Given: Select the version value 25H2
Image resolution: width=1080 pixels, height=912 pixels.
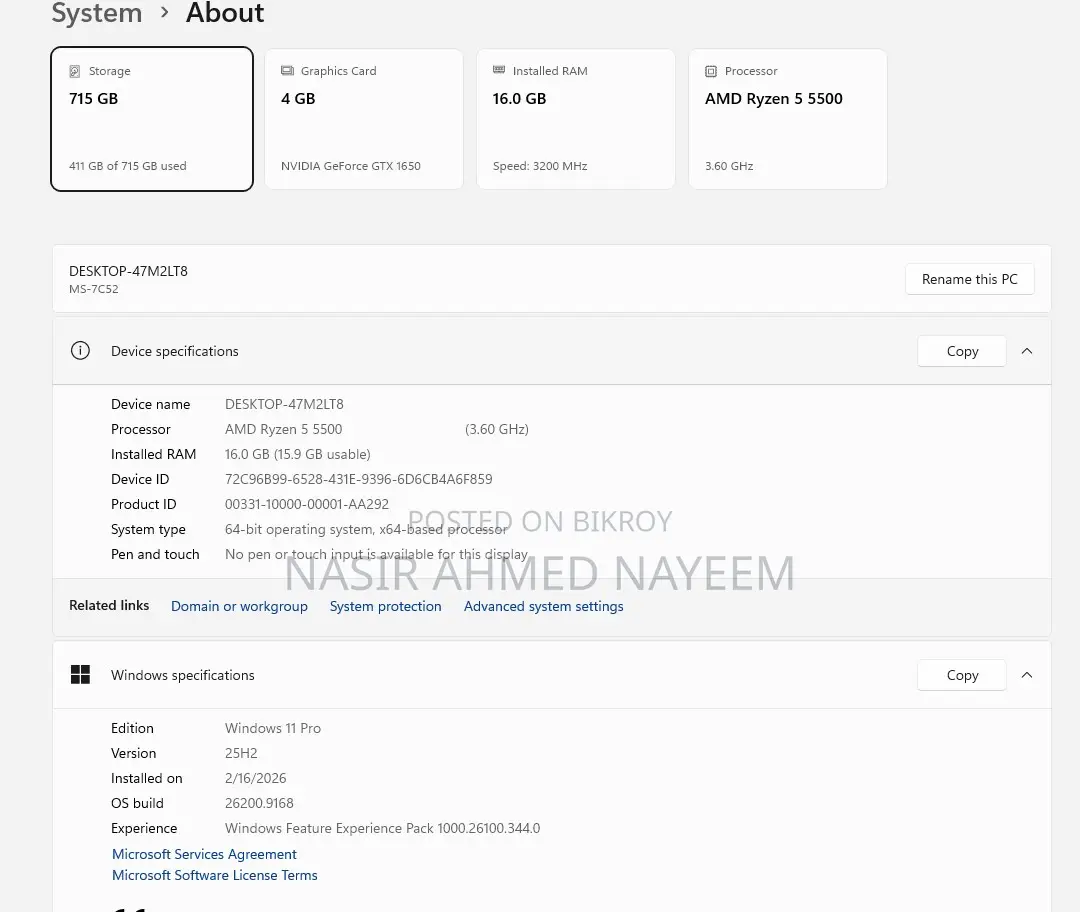Looking at the screenshot, I should click(x=241, y=754).
